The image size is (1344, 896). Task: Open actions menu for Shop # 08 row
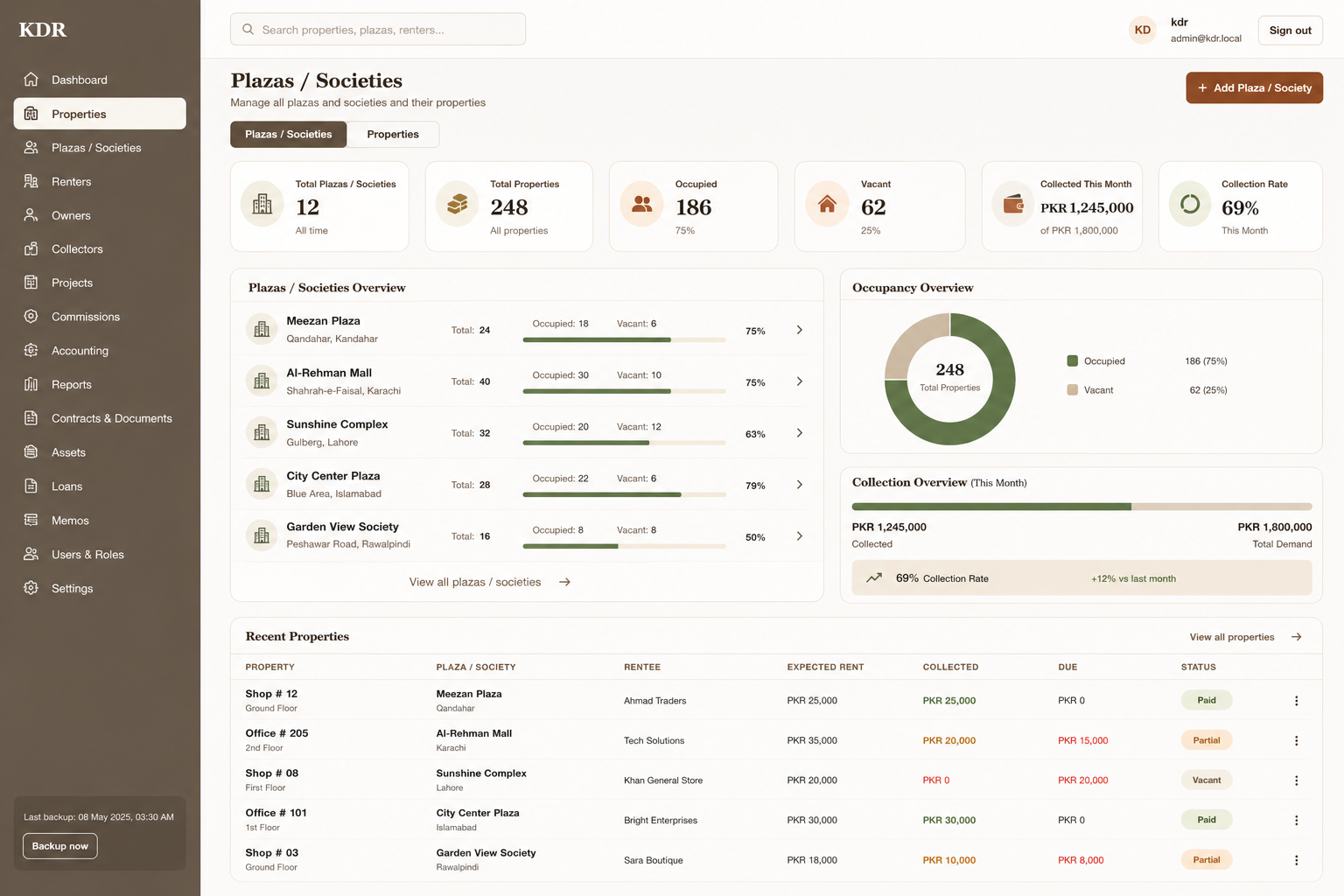tap(1297, 780)
